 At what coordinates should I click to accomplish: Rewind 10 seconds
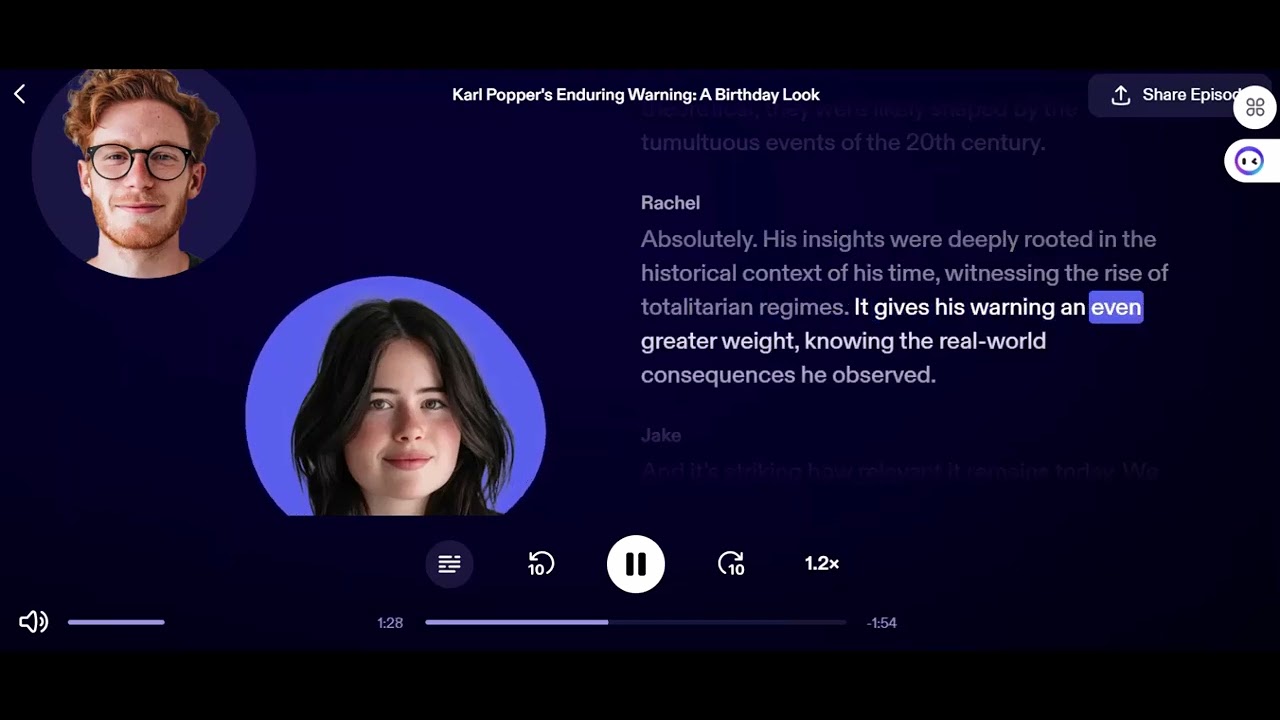[x=541, y=564]
